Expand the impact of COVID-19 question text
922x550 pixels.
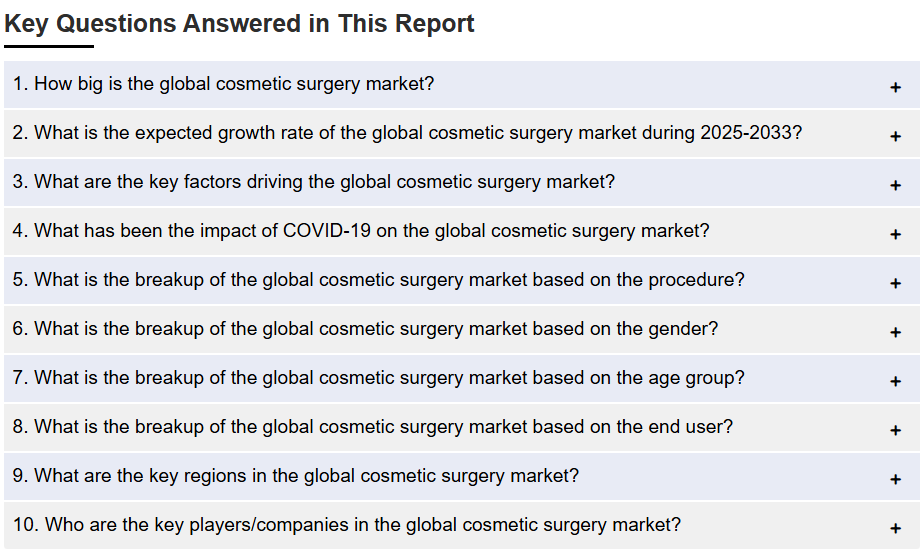coord(360,231)
